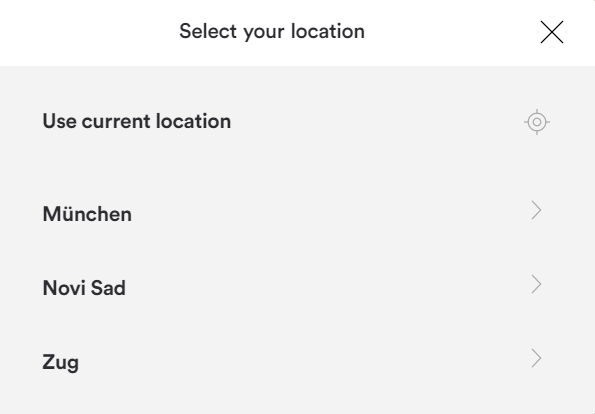The height and width of the screenshot is (414, 595).
Task: Activate the Use current location option
Action: 298,121
